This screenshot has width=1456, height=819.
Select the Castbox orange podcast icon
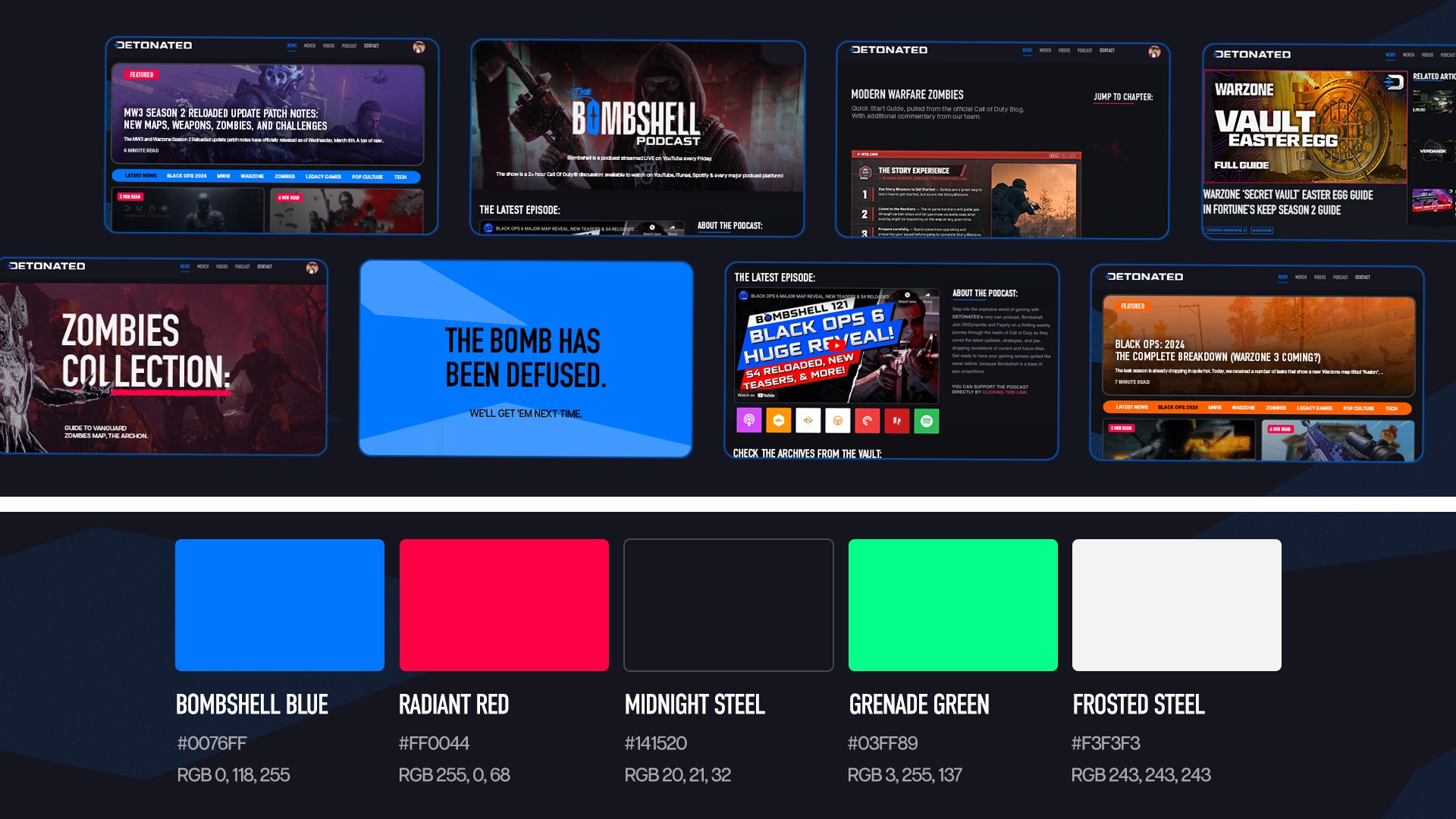[x=778, y=420]
